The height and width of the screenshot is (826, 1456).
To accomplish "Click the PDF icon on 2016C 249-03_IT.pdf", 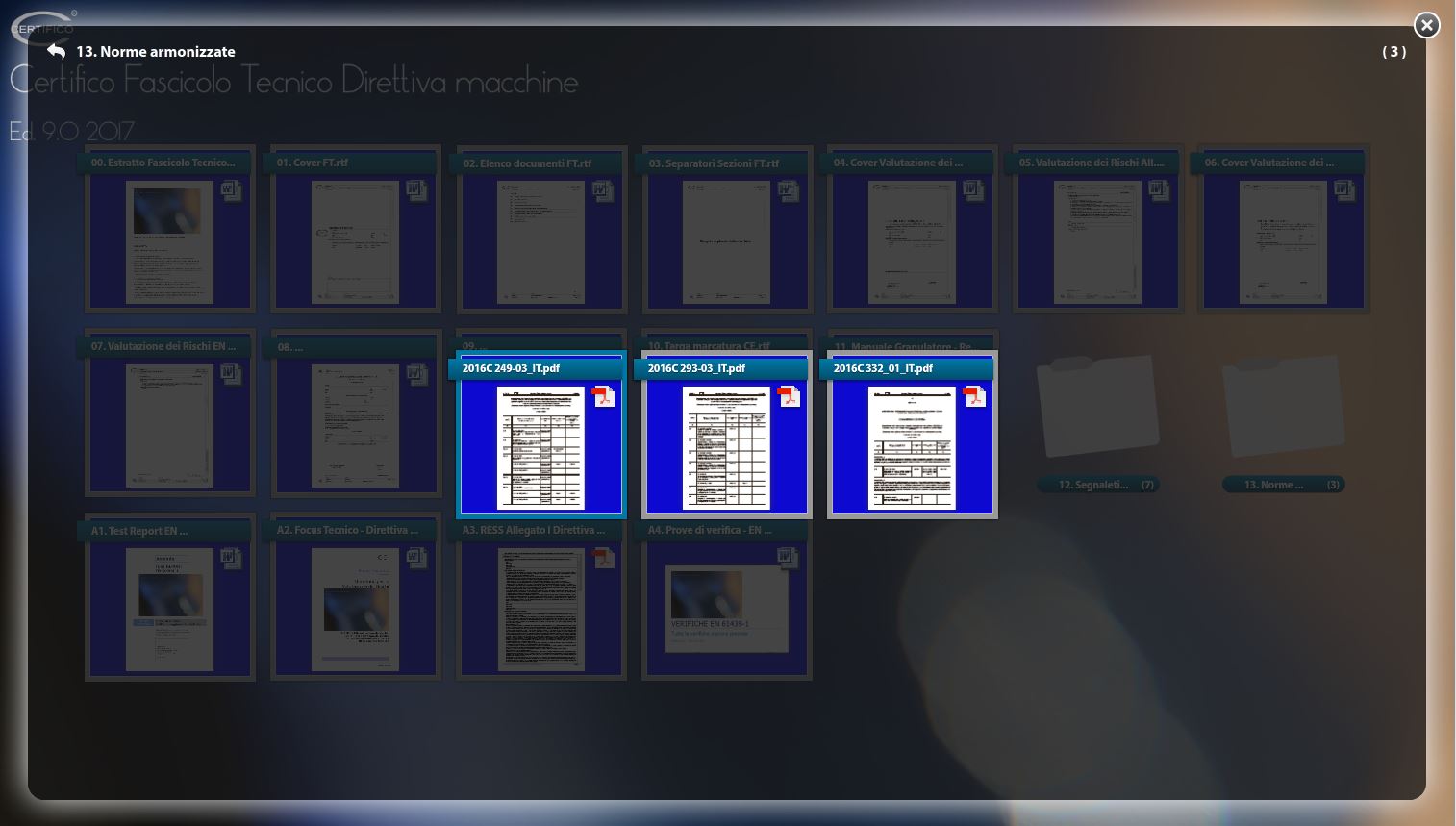I will tap(603, 396).
